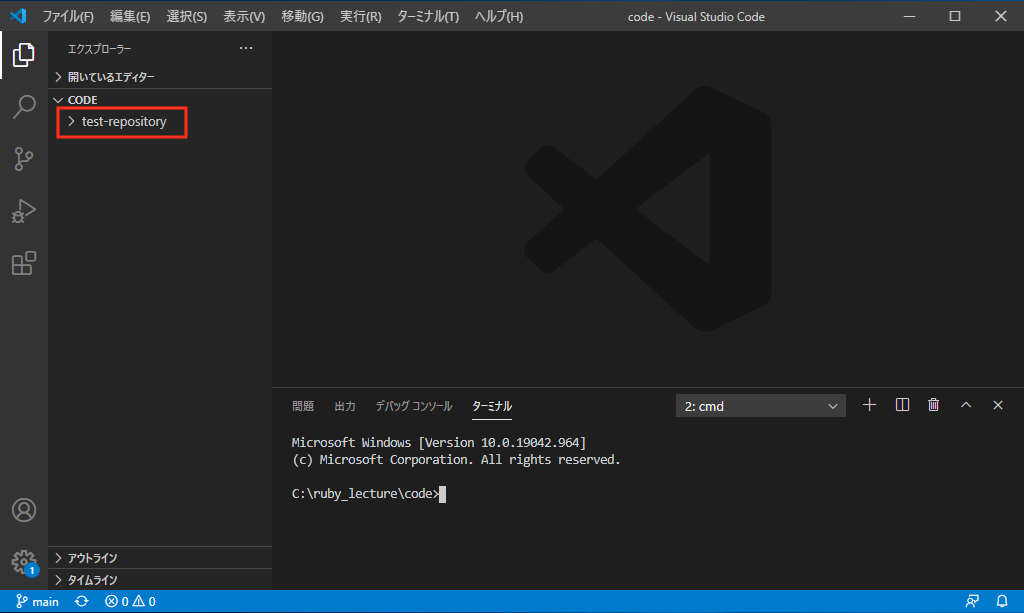1024x613 pixels.
Task: Click the Accounts icon in activity bar
Action: pos(24,510)
